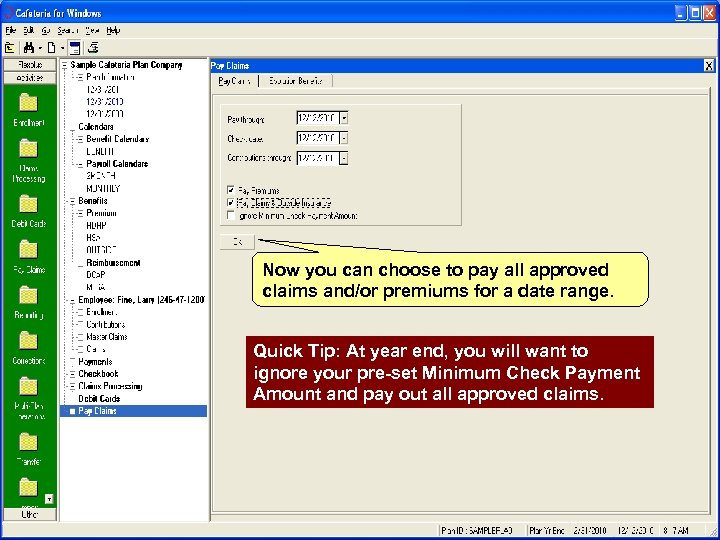Collapse the Sample Cafeteria Plan Company node
Image resolution: width=720 pixels, height=540 pixels.
tap(65, 65)
